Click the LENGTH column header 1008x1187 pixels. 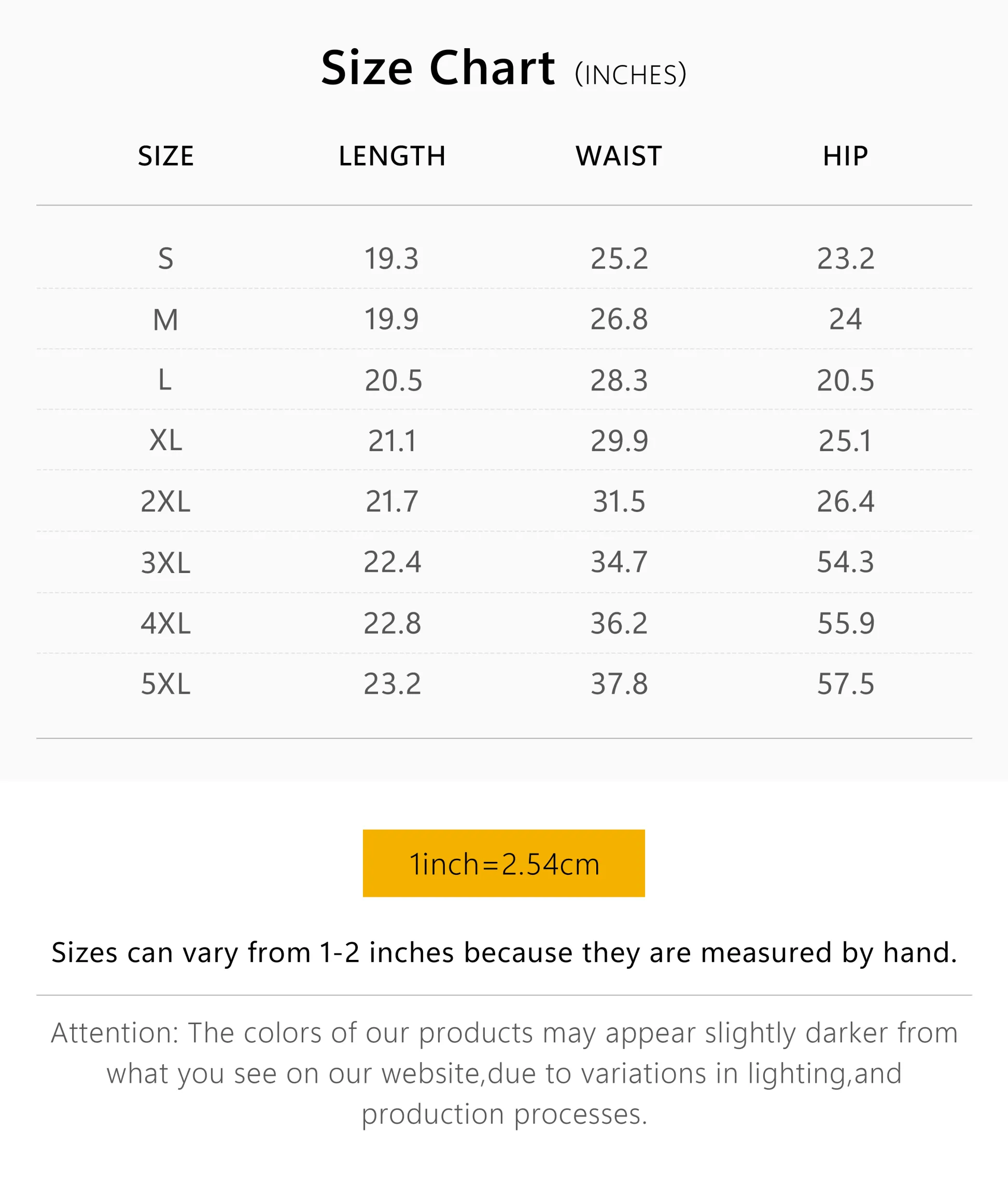coord(392,156)
